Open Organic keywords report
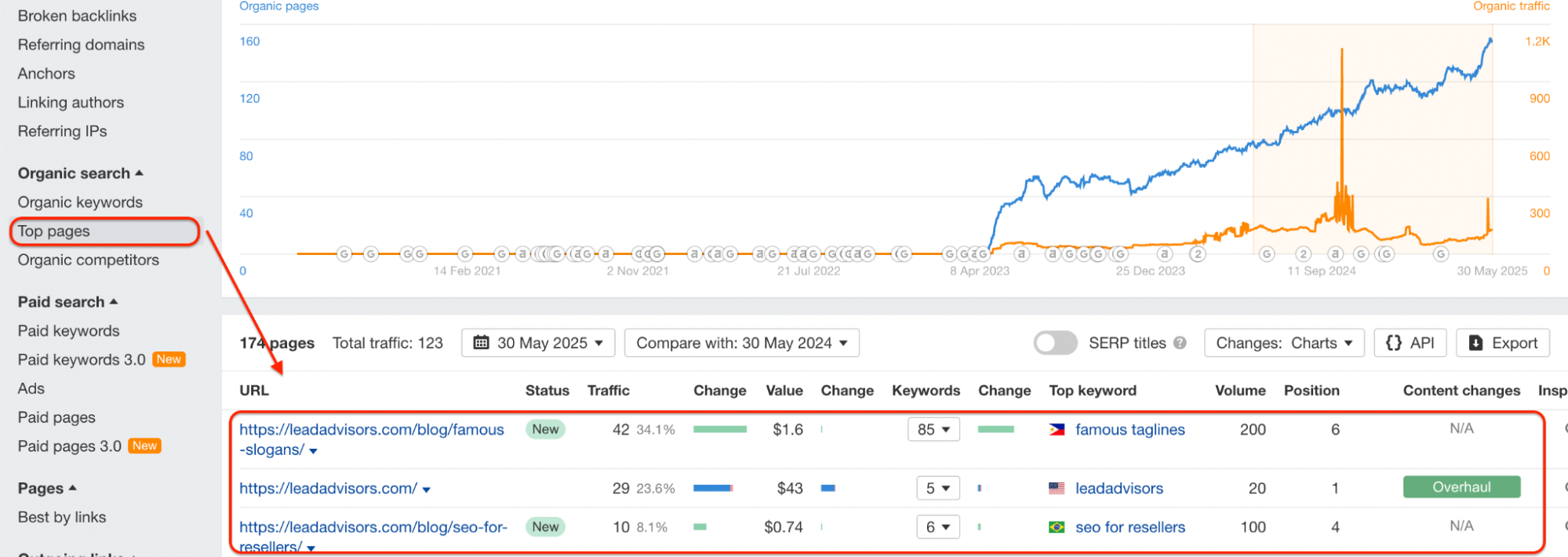1568x557 pixels. pyautogui.click(x=80, y=202)
